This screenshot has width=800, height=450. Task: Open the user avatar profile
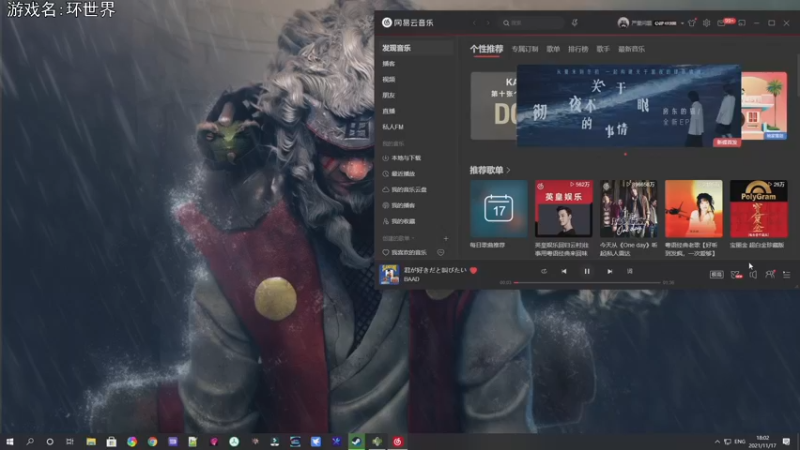click(623, 23)
